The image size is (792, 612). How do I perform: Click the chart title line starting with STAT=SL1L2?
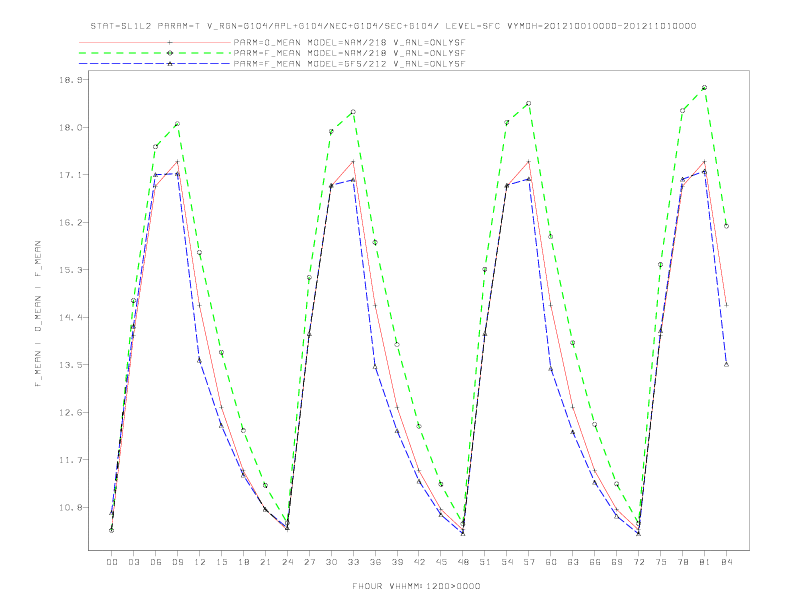click(393, 26)
